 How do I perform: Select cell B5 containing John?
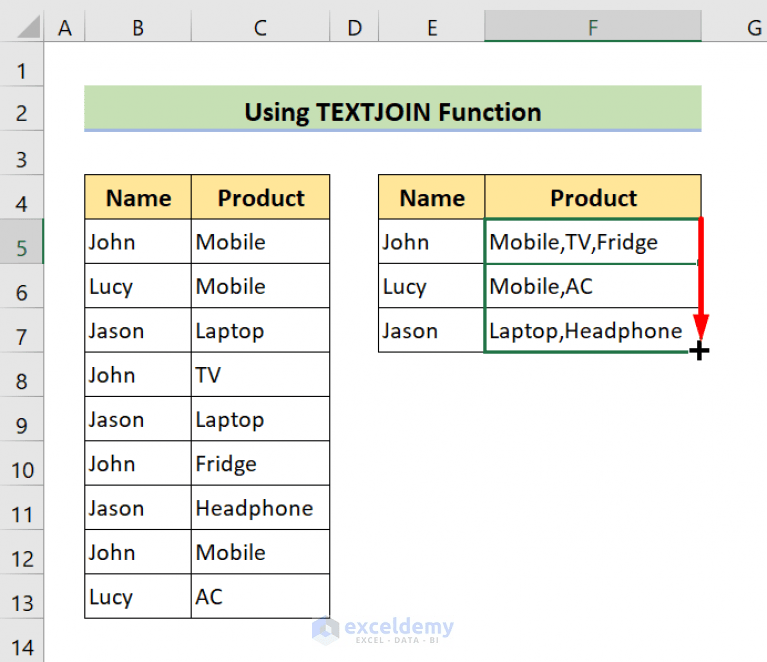pyautogui.click(x=138, y=241)
